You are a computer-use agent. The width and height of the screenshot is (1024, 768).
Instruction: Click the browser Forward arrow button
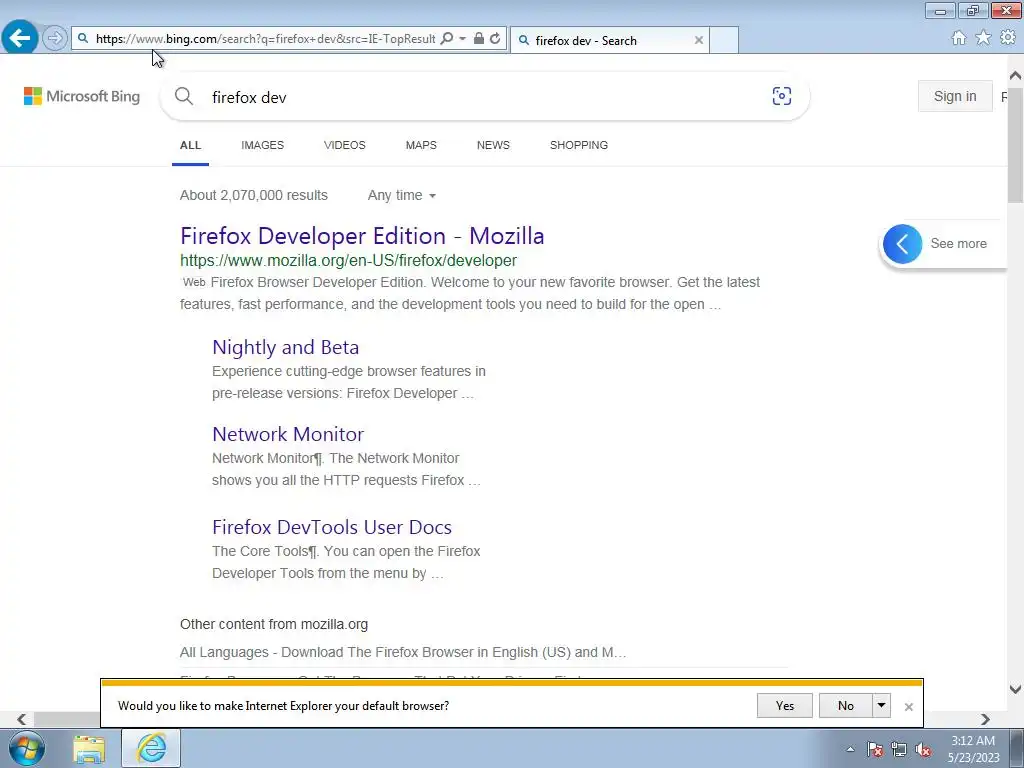[x=55, y=38]
